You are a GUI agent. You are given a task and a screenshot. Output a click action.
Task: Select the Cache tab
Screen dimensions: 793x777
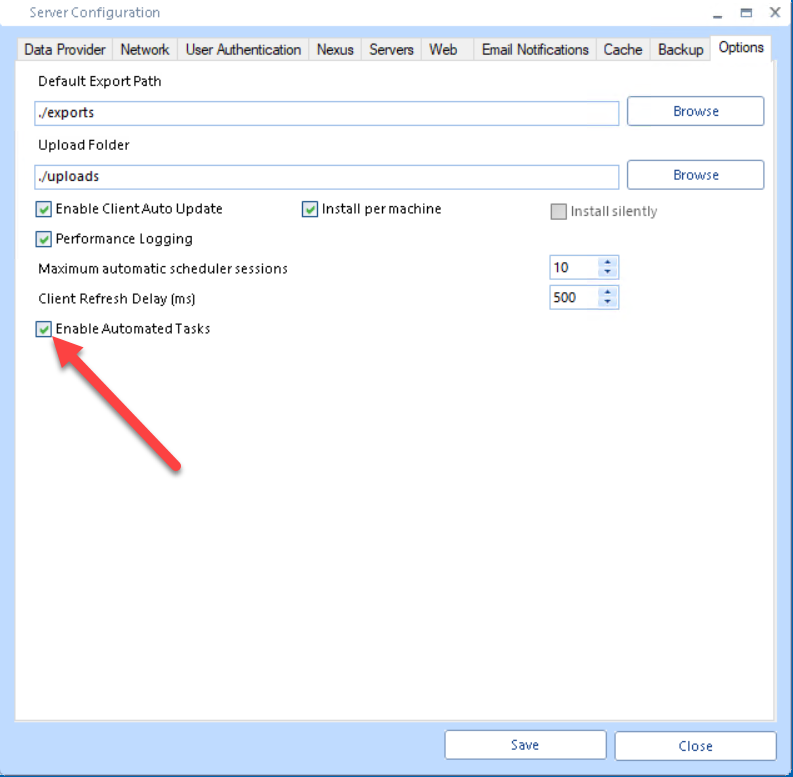click(x=623, y=50)
